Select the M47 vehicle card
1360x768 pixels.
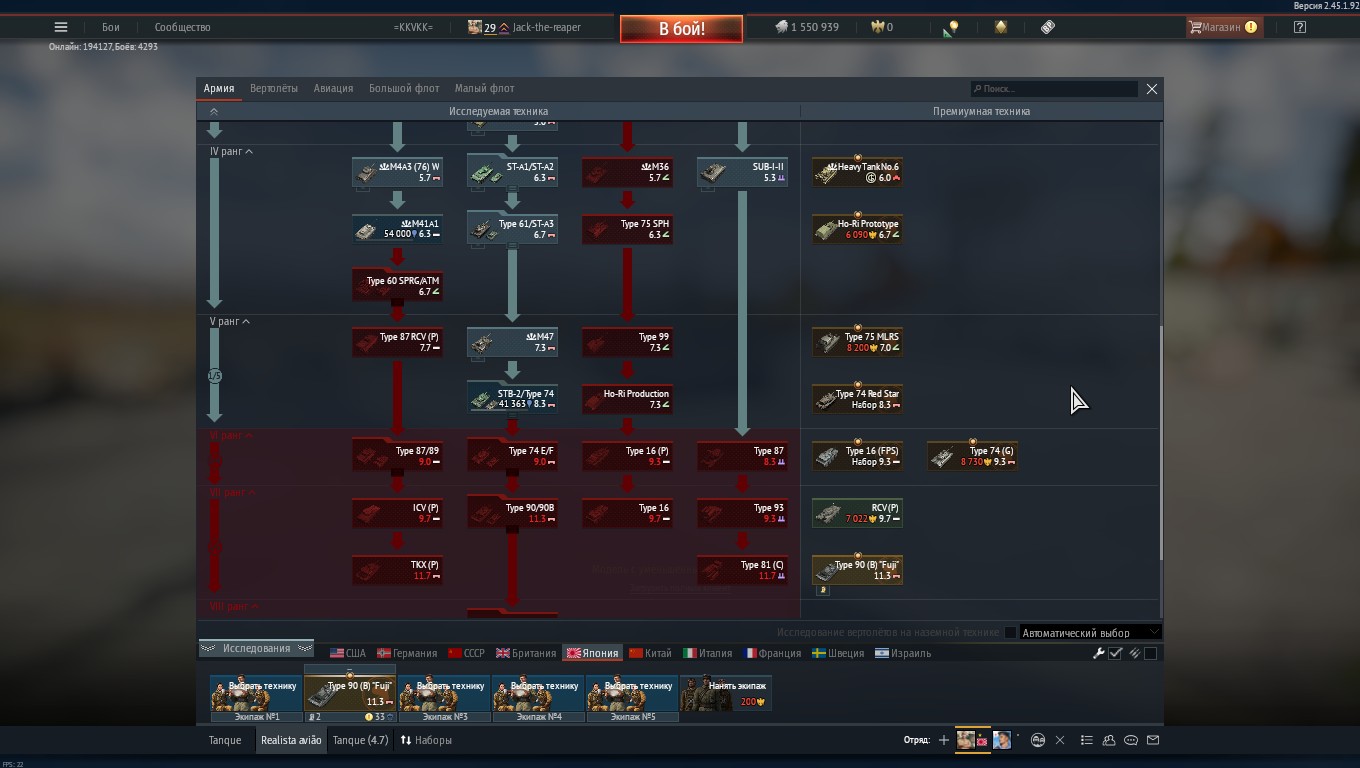(x=512, y=343)
